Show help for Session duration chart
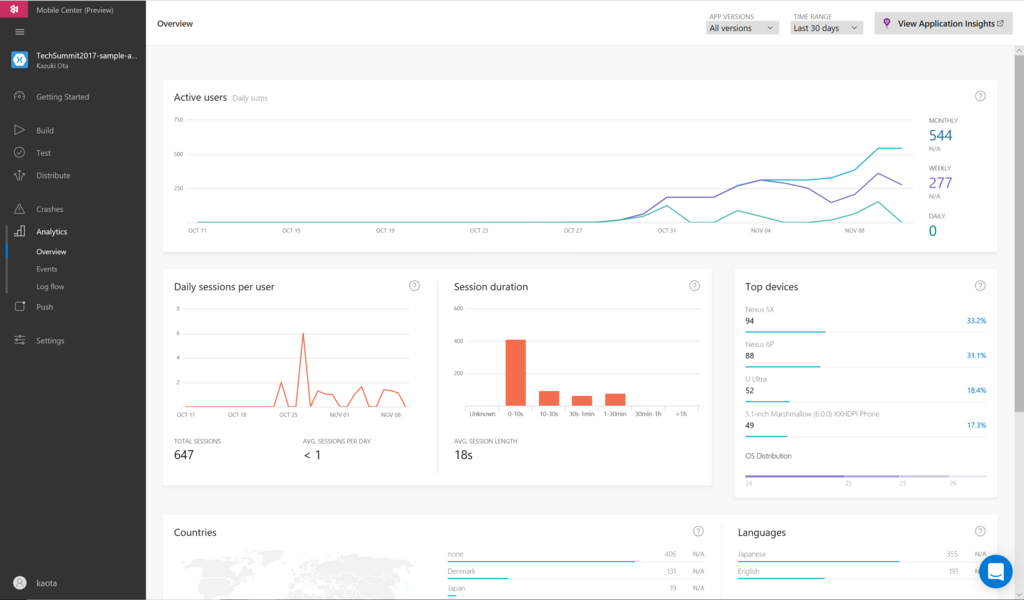This screenshot has height=600, width=1024. 694,285
